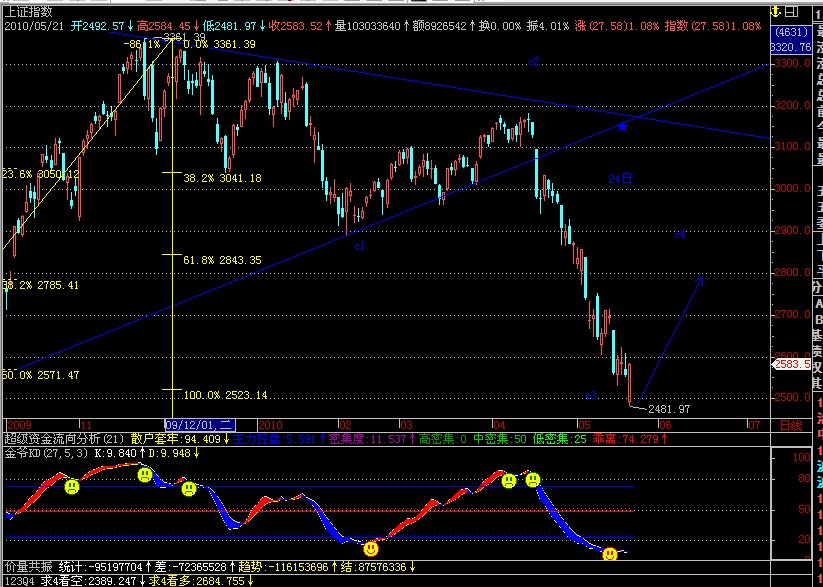Click the 价量共振 indicator name
Image resolution: width=823 pixels, height=587 pixels.
[28, 567]
